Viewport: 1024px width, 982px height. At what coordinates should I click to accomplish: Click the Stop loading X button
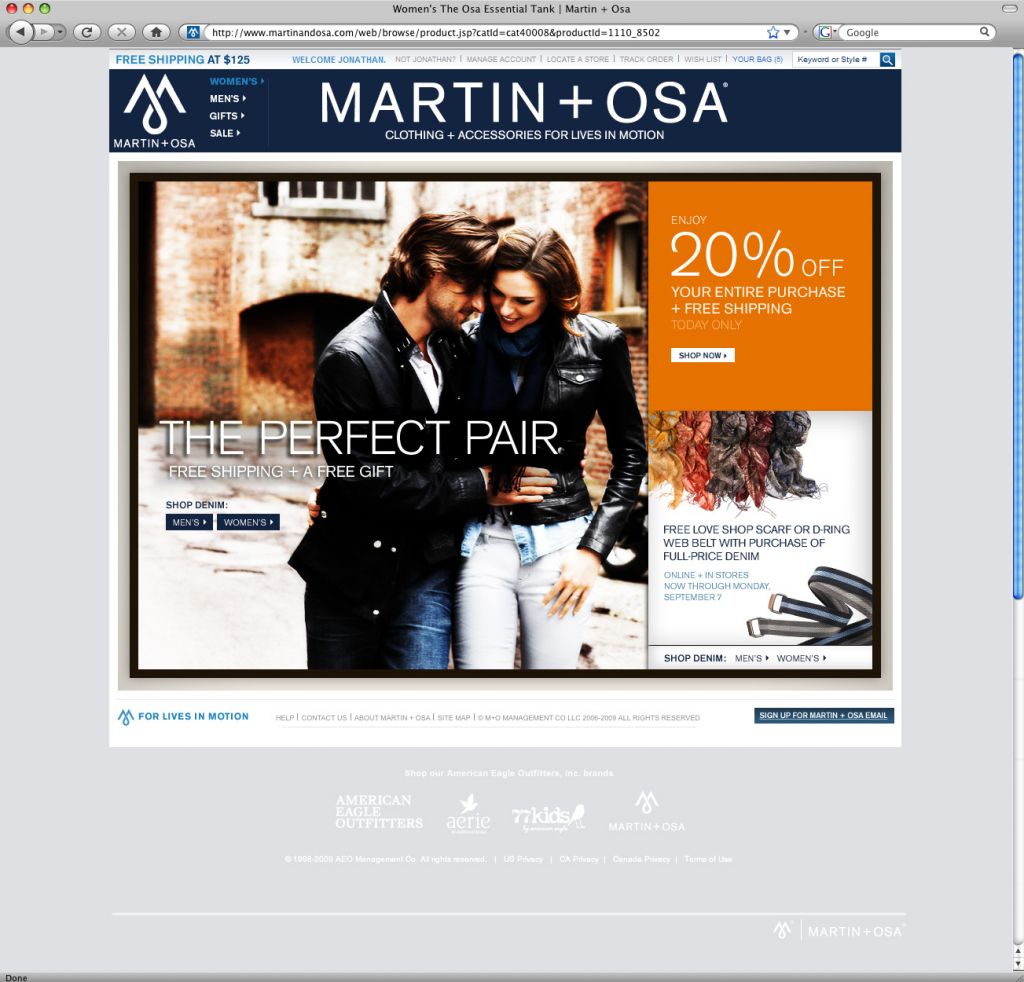coord(121,31)
